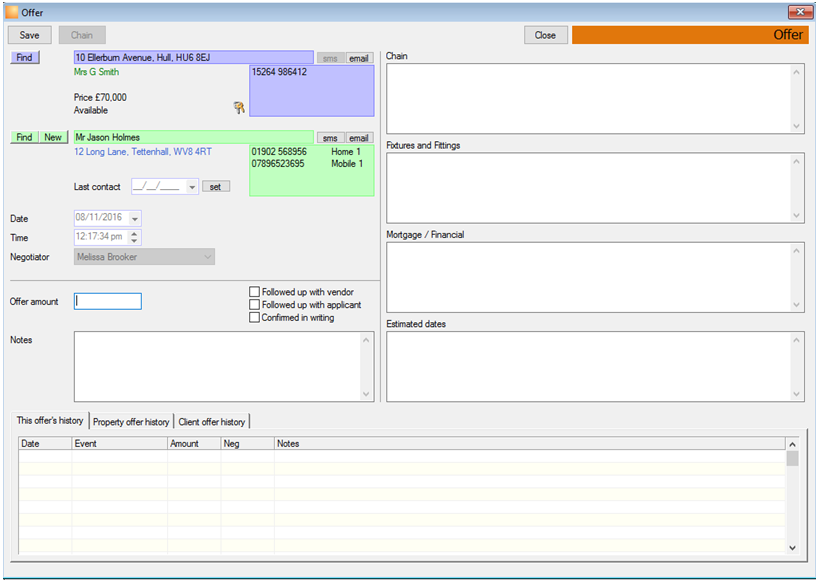Screen dimensions: 817x580
Task: Click the set button for Last contact
Action: [216, 187]
